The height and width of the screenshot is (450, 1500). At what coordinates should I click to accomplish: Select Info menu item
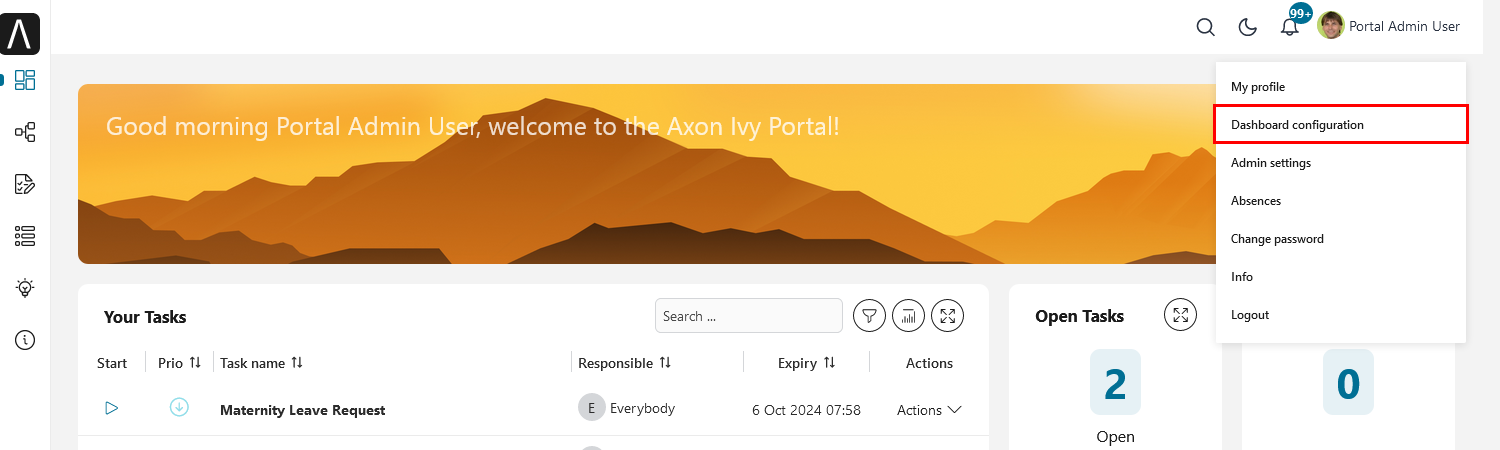(x=1341, y=277)
